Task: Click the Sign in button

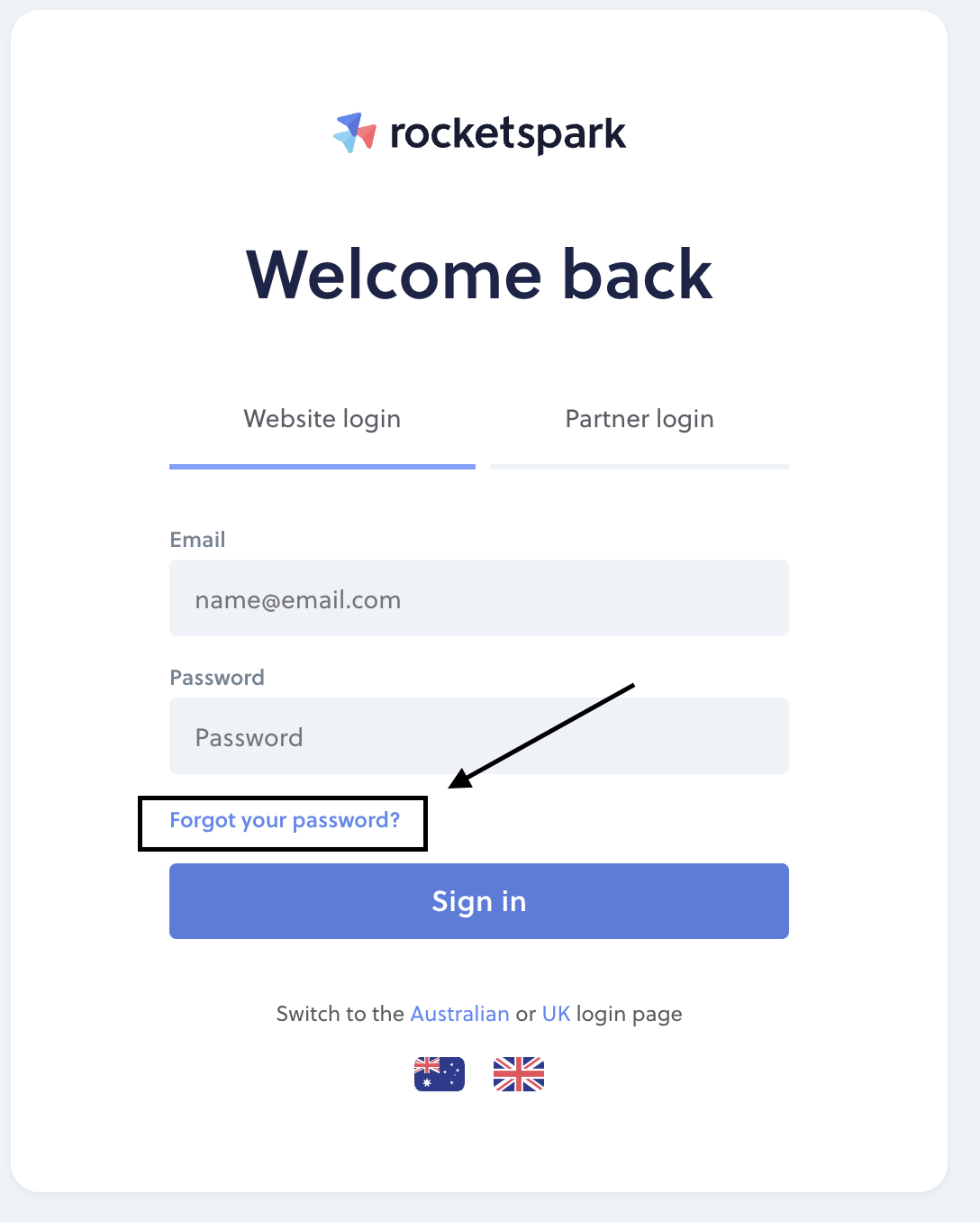Action: 479,901
